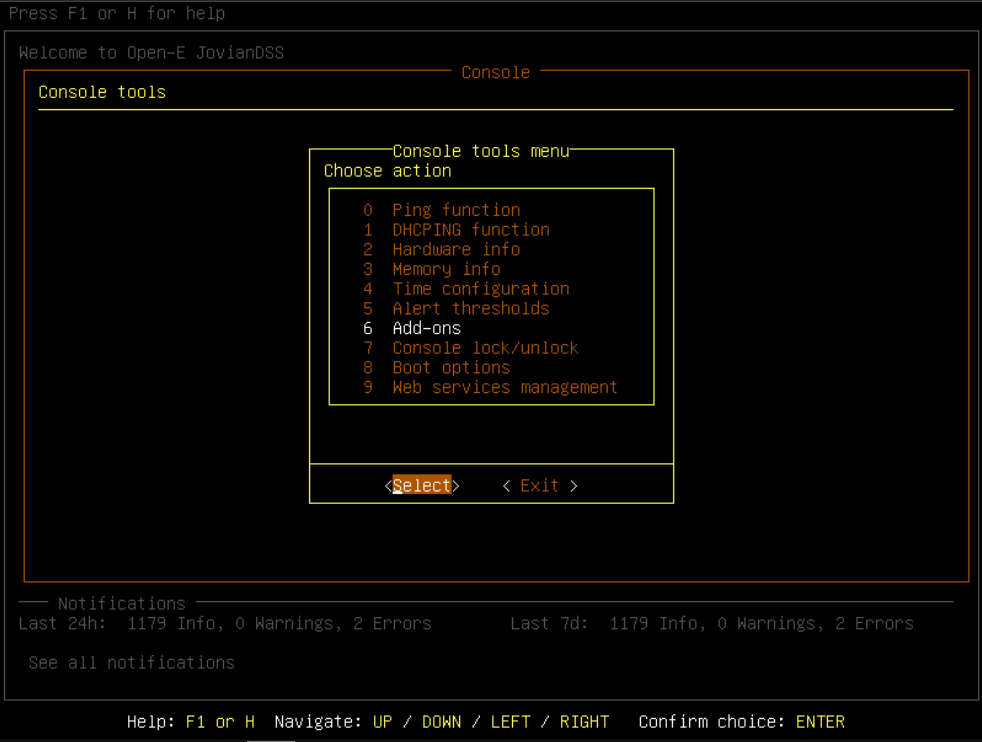This screenshot has width=982, height=742.
Task: Select the Time configuration entry
Action: click(x=480, y=289)
